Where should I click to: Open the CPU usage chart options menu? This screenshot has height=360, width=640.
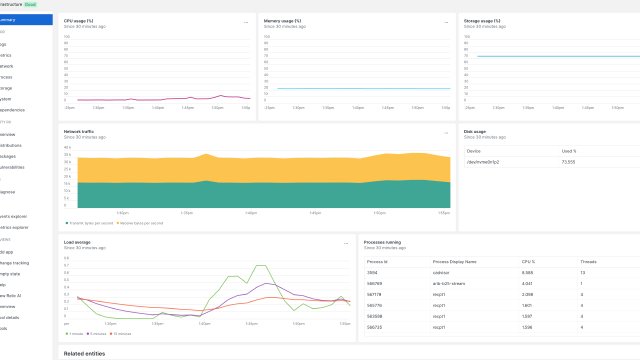(246, 22)
